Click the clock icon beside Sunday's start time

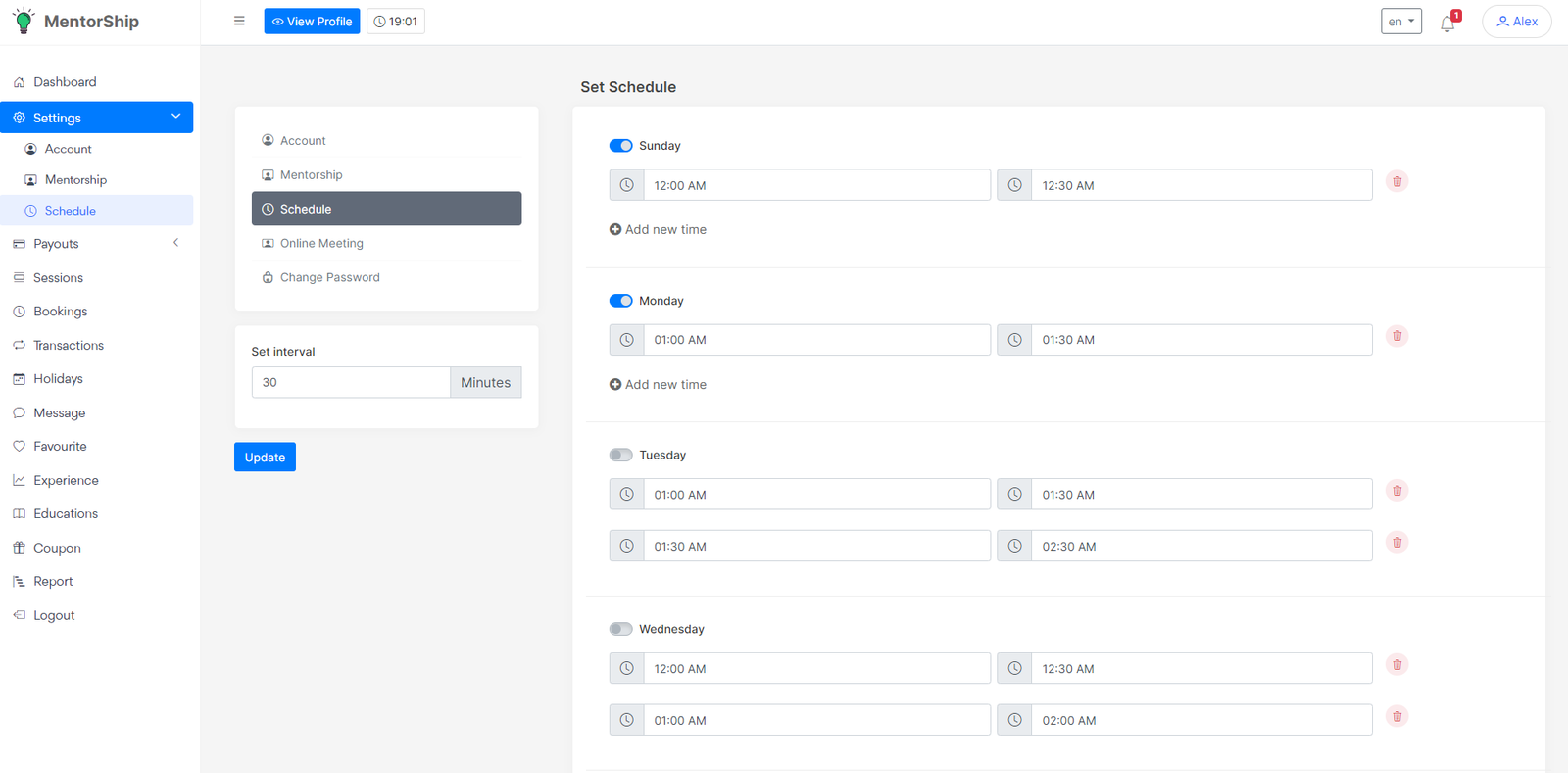pos(626,185)
